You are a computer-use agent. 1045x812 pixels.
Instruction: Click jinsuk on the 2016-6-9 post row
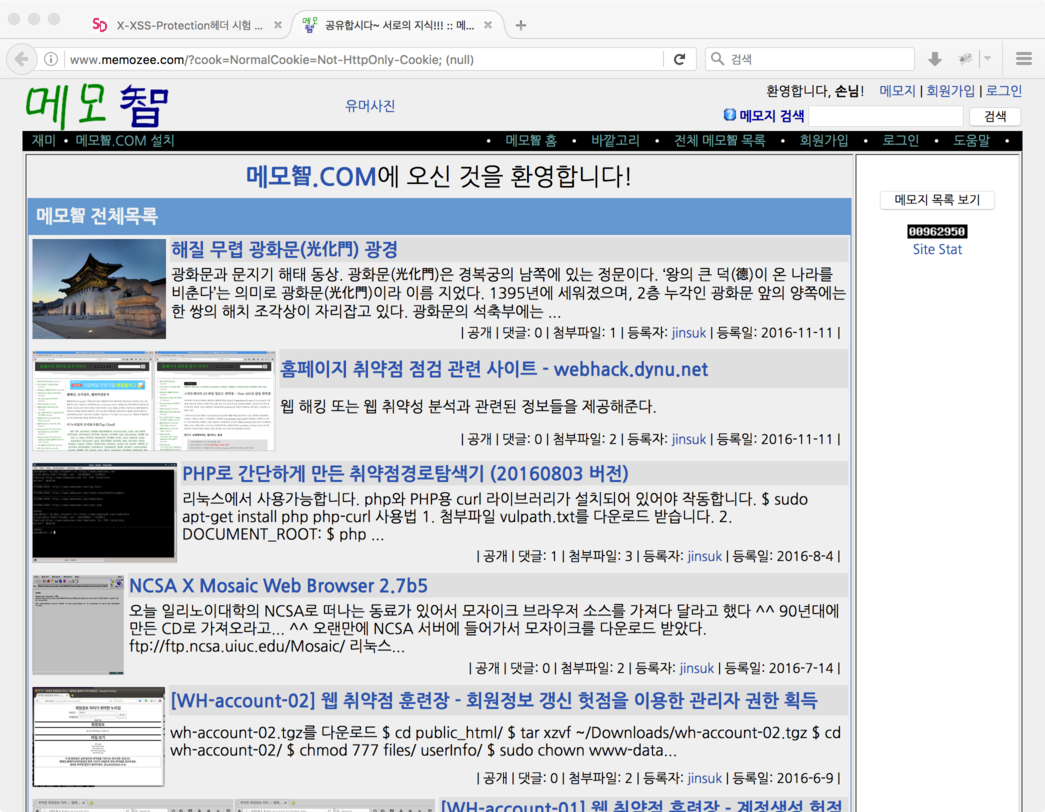tap(704, 778)
